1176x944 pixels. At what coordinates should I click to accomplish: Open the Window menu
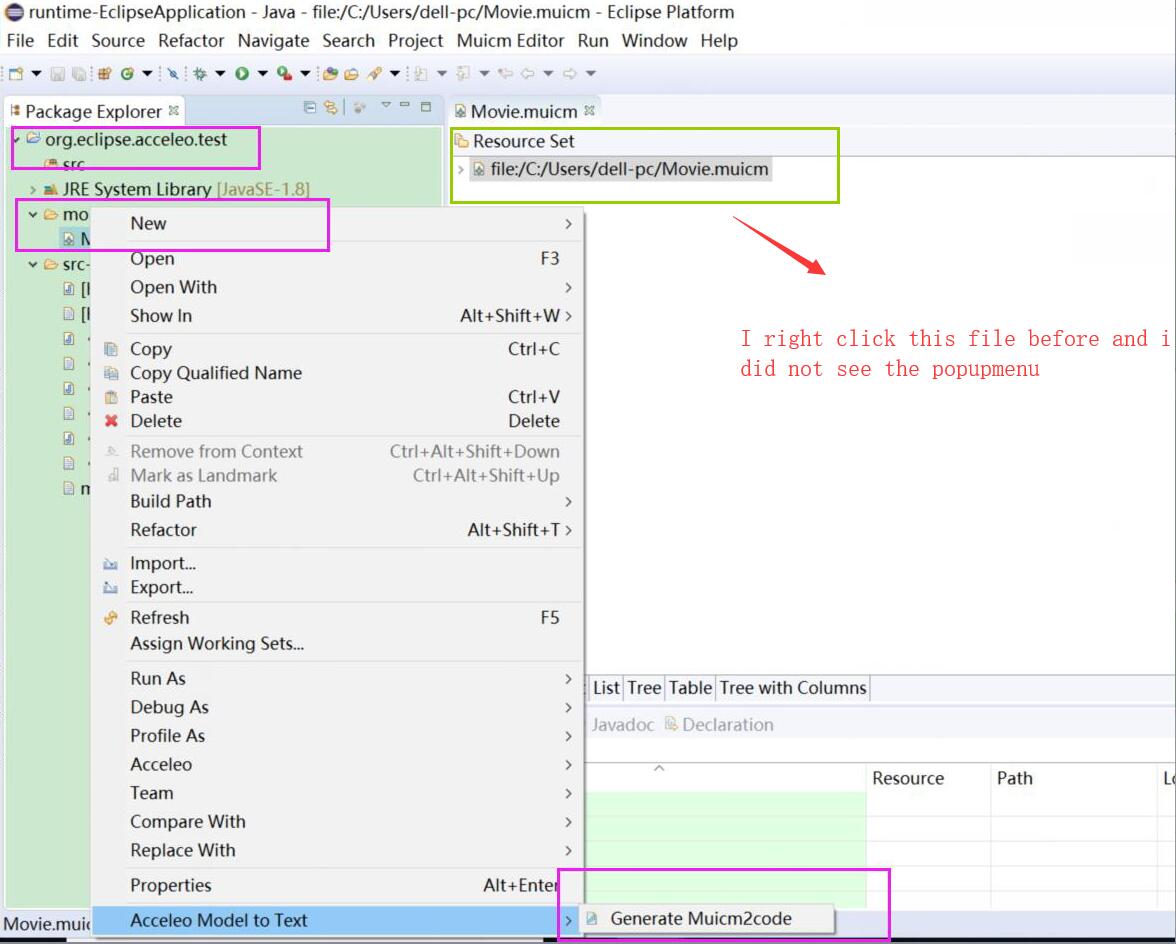pos(654,40)
